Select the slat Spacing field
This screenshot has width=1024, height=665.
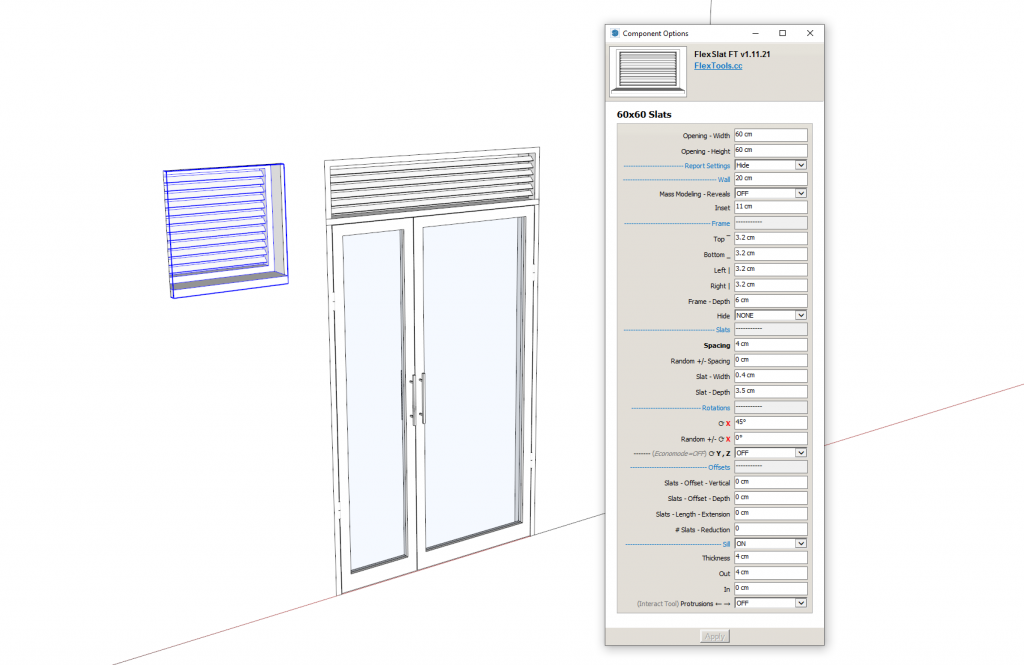pyautogui.click(x=770, y=345)
